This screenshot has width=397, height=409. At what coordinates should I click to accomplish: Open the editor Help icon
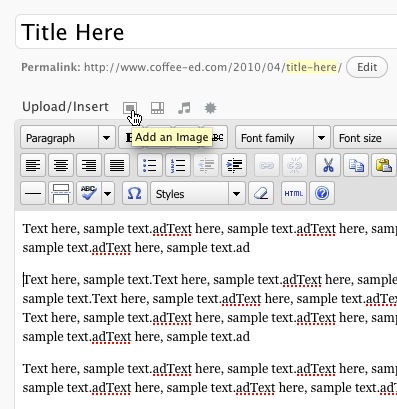pyautogui.click(x=322, y=193)
